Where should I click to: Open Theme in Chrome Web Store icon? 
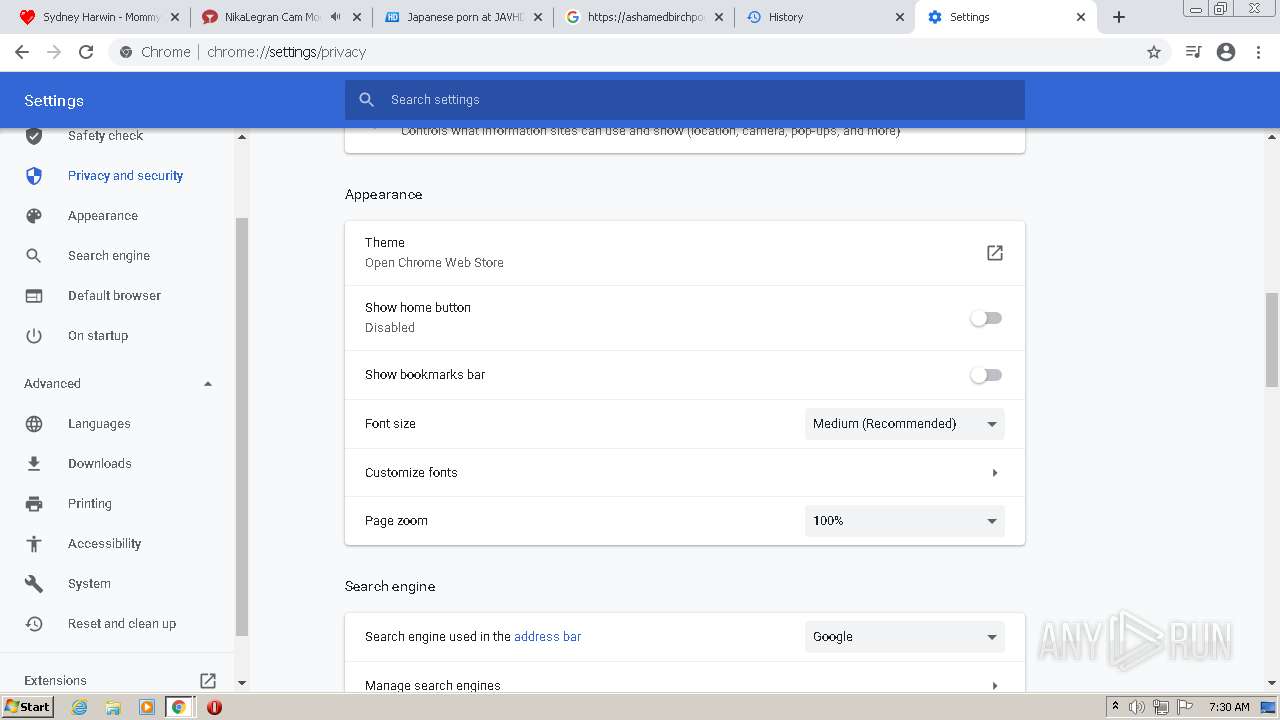click(994, 253)
